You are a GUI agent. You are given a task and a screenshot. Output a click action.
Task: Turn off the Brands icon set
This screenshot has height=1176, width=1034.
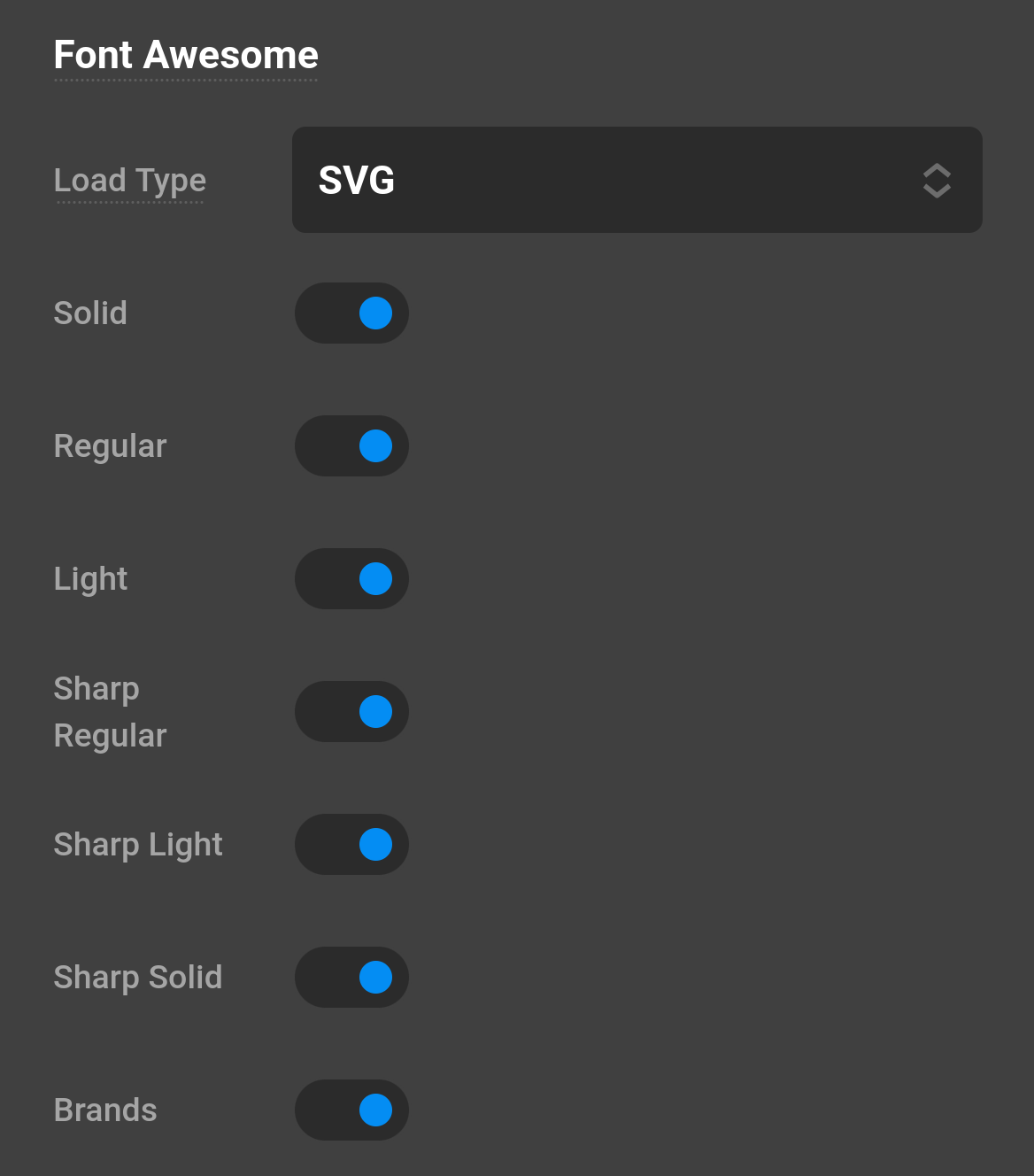[x=351, y=1110]
